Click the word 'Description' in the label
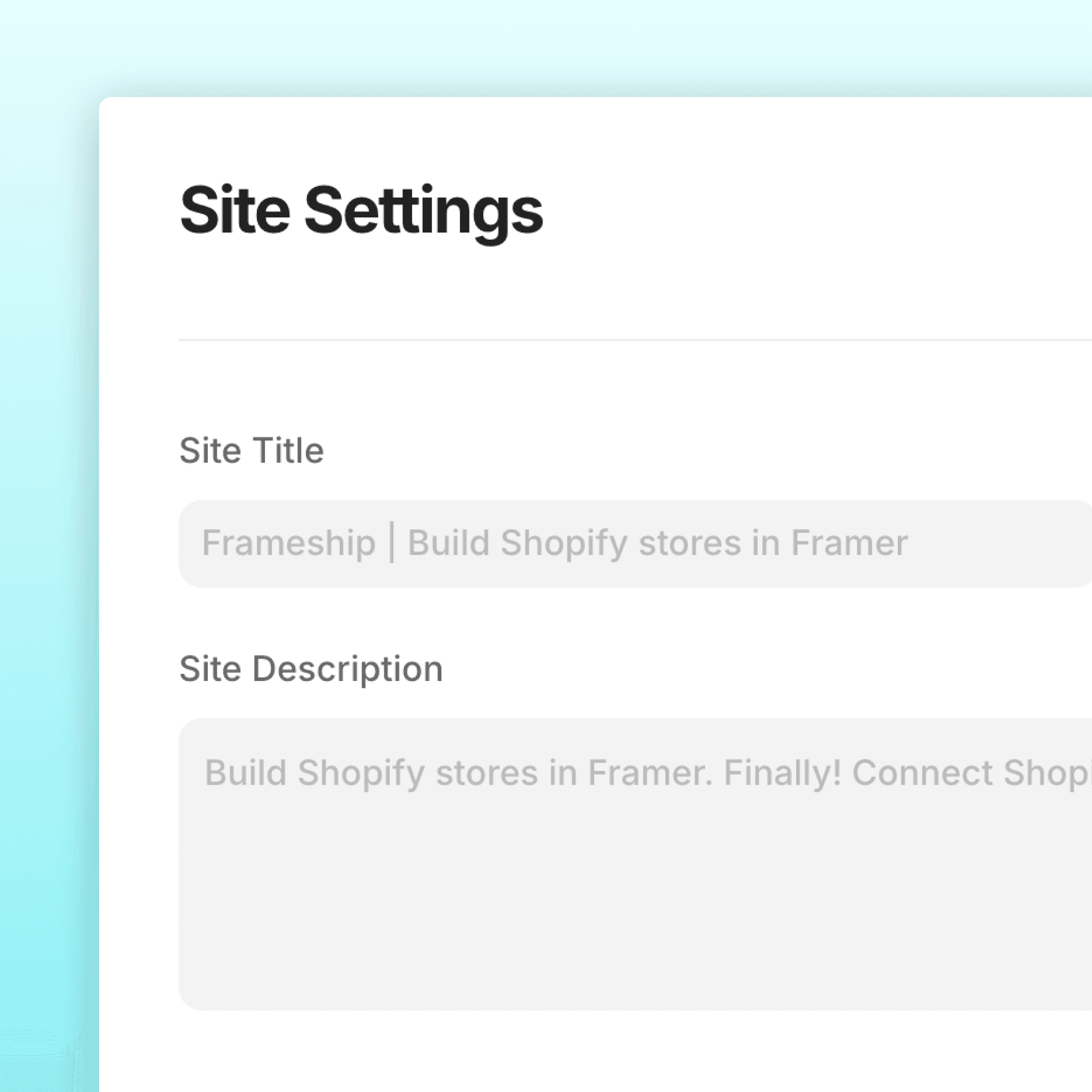This screenshot has width=1092, height=1092. coord(347,670)
